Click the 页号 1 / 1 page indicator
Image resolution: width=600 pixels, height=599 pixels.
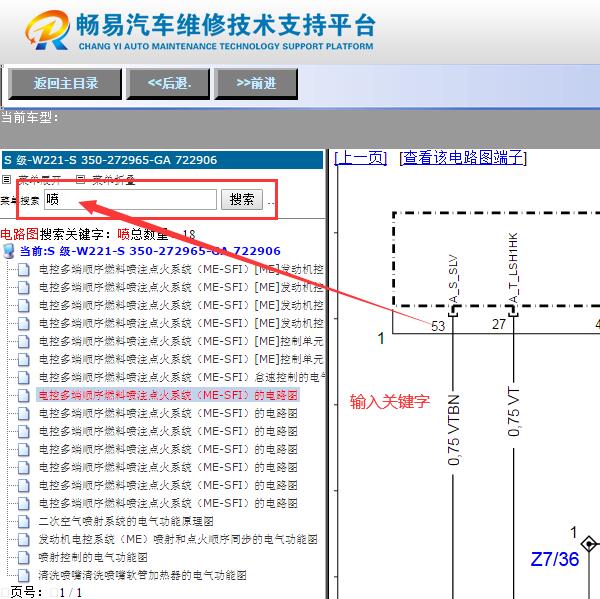pos(46,592)
